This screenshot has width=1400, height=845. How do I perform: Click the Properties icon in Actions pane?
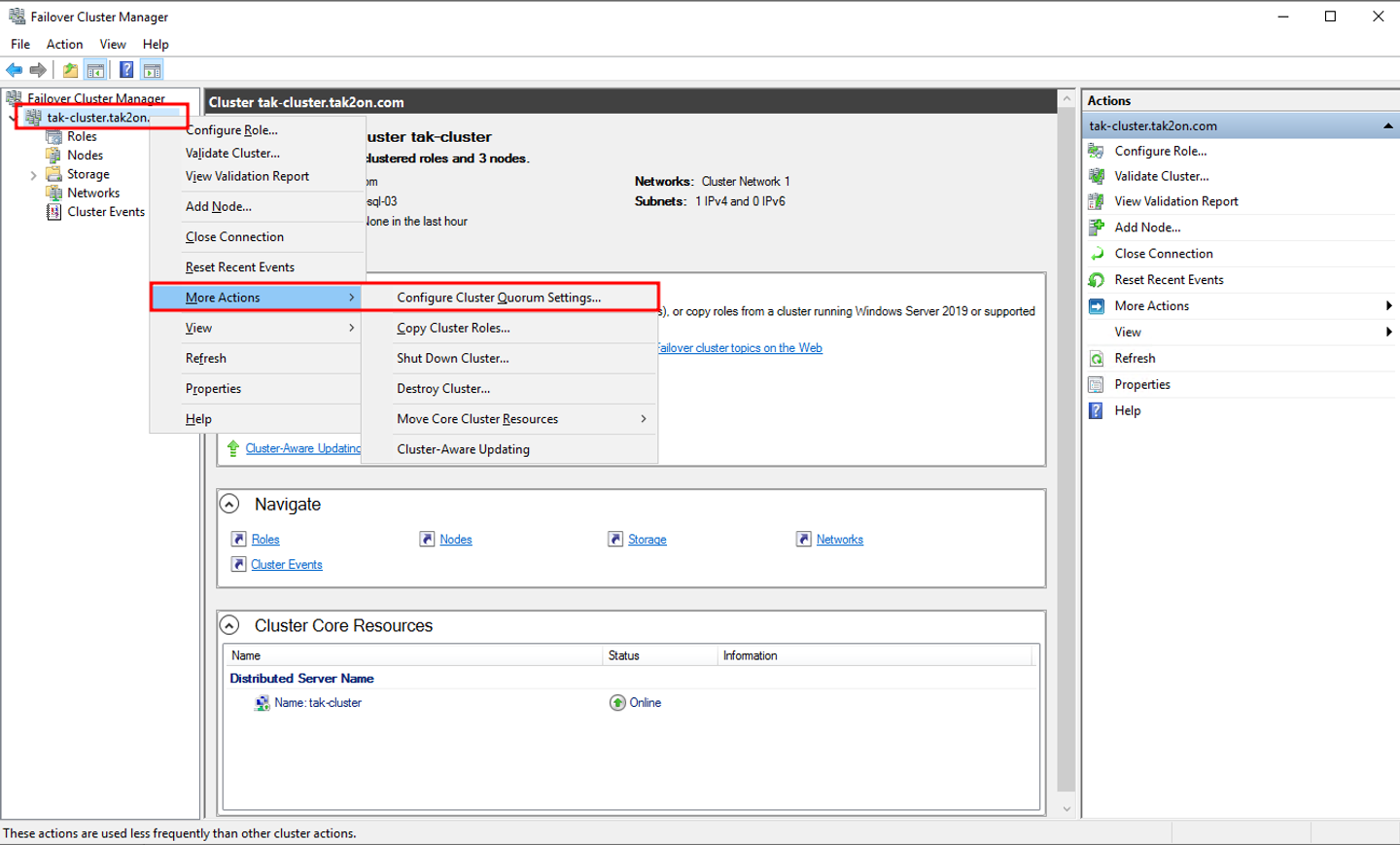(1097, 384)
